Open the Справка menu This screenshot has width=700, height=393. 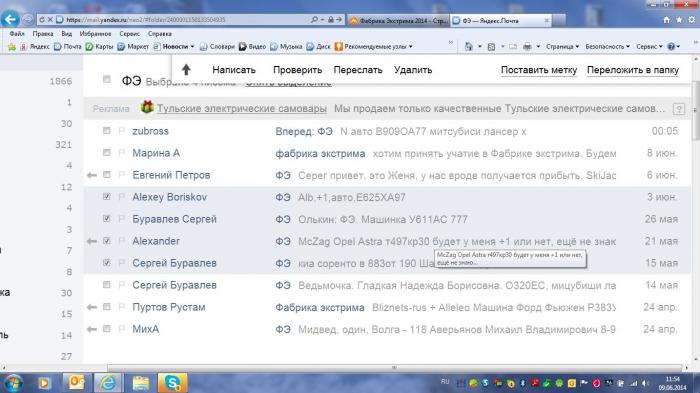(159, 33)
